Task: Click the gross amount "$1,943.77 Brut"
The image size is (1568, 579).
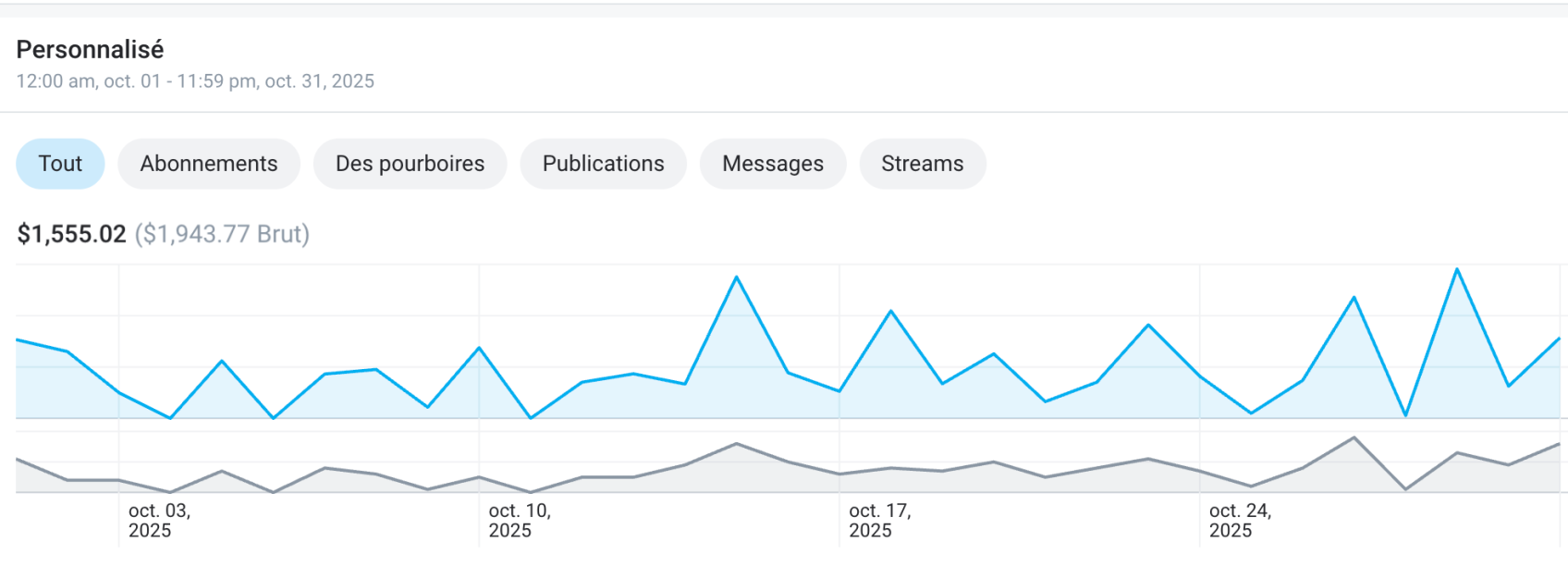Action: pyautogui.click(x=222, y=234)
